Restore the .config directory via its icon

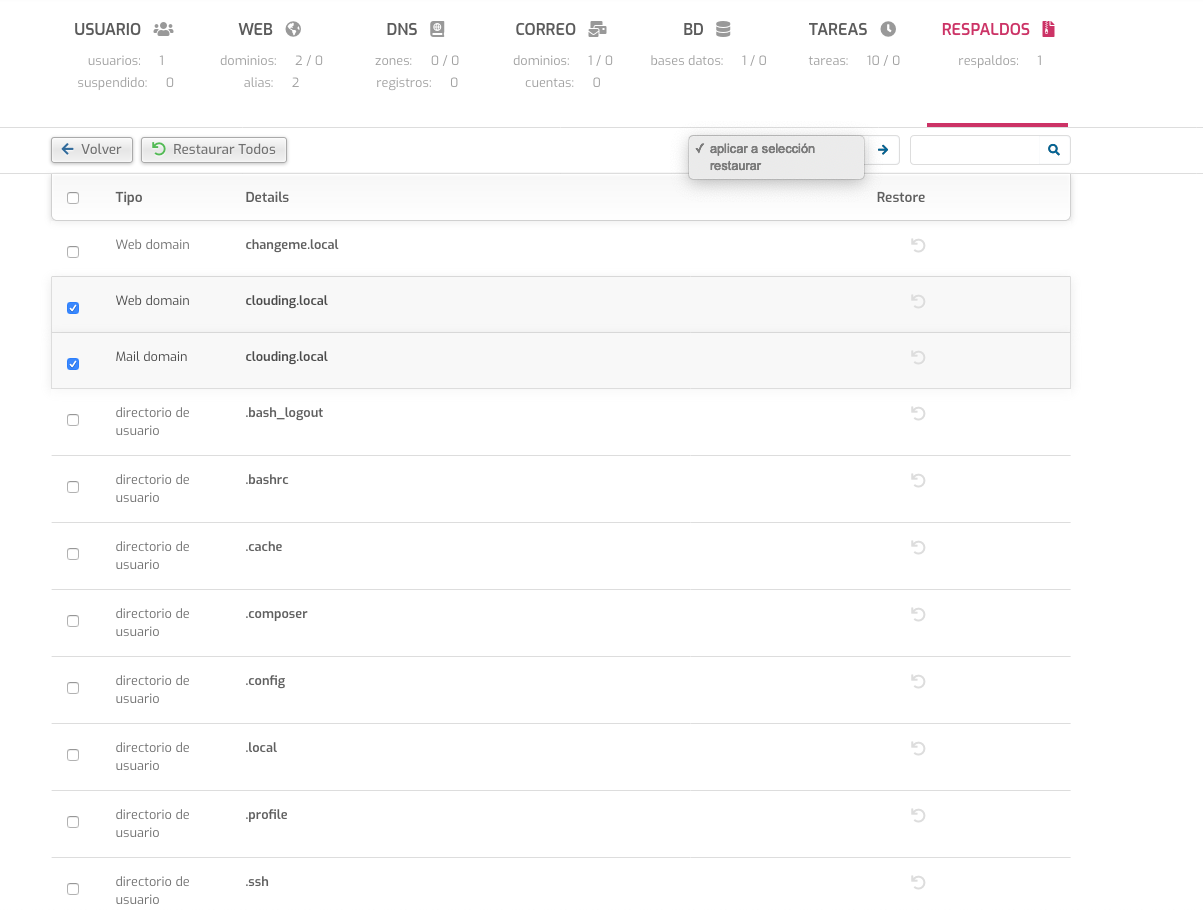[918, 681]
